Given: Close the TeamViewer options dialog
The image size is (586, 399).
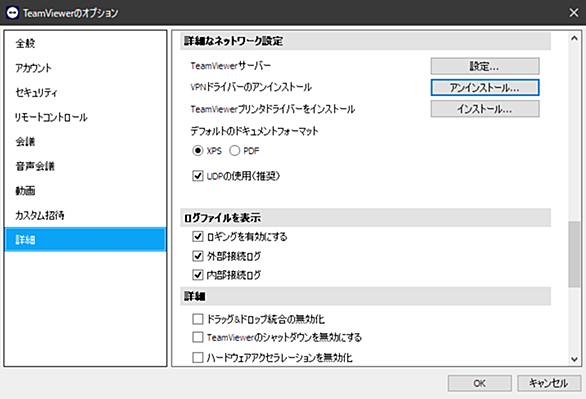Looking at the screenshot, I should [x=574, y=13].
